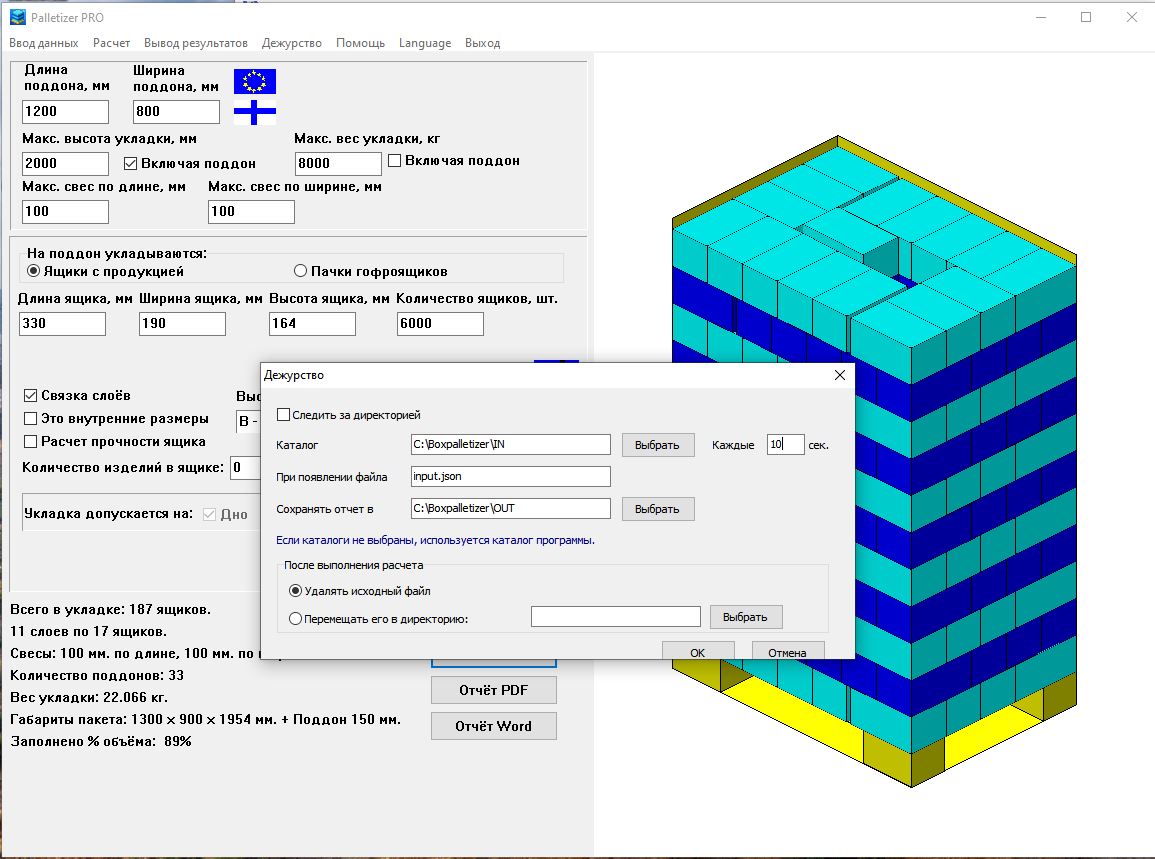
Task: Uncheck the Связка слоёв checkbox
Action: (x=30, y=396)
